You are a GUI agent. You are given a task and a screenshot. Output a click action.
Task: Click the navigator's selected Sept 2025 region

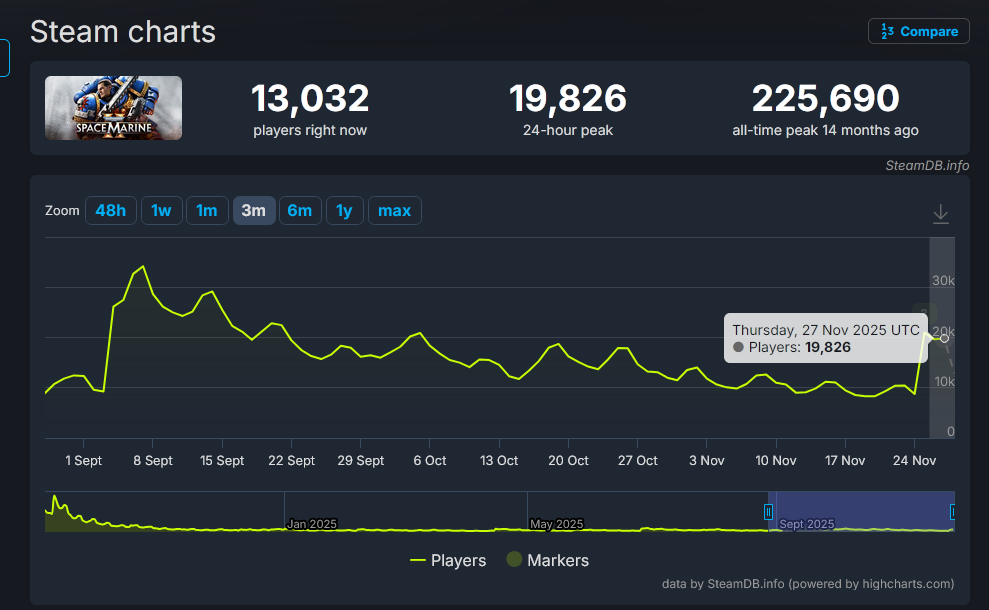[x=860, y=512]
